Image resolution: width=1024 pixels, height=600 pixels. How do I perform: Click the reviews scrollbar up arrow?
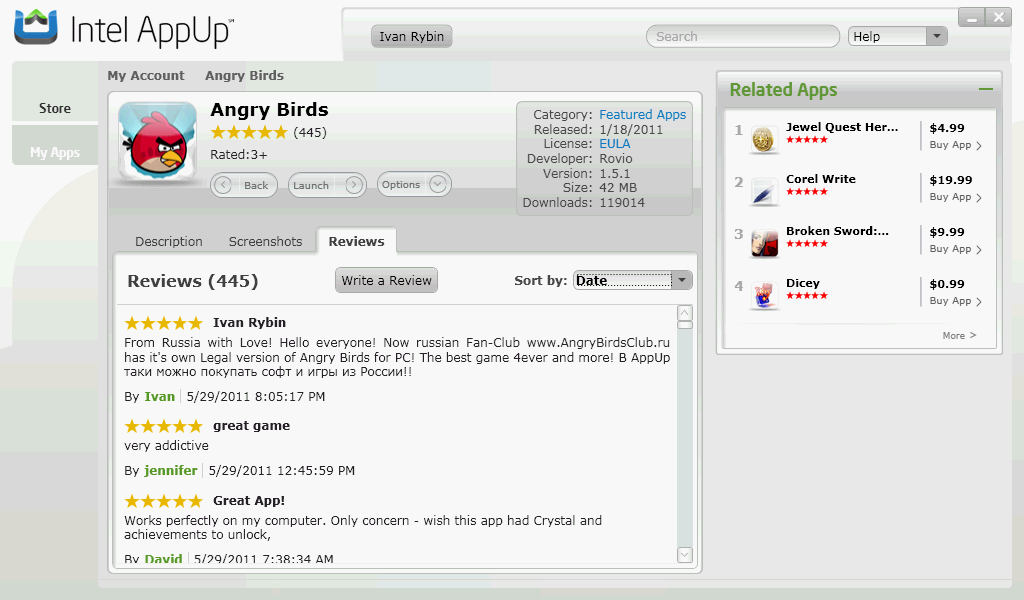[x=684, y=313]
